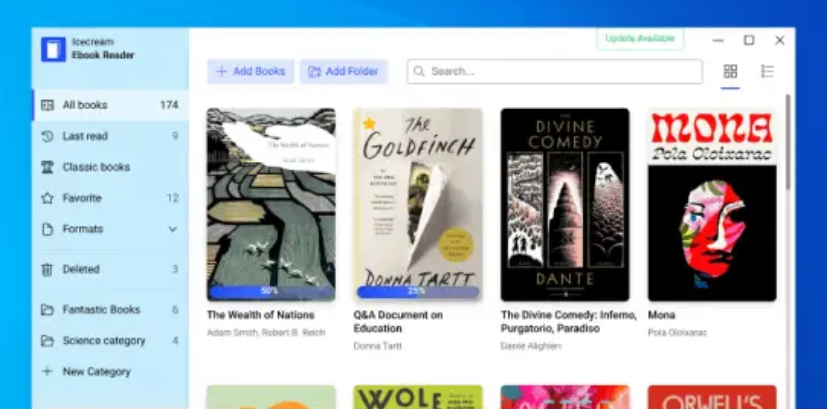Click the All books library icon
This screenshot has width=827, height=409.
click(47, 105)
